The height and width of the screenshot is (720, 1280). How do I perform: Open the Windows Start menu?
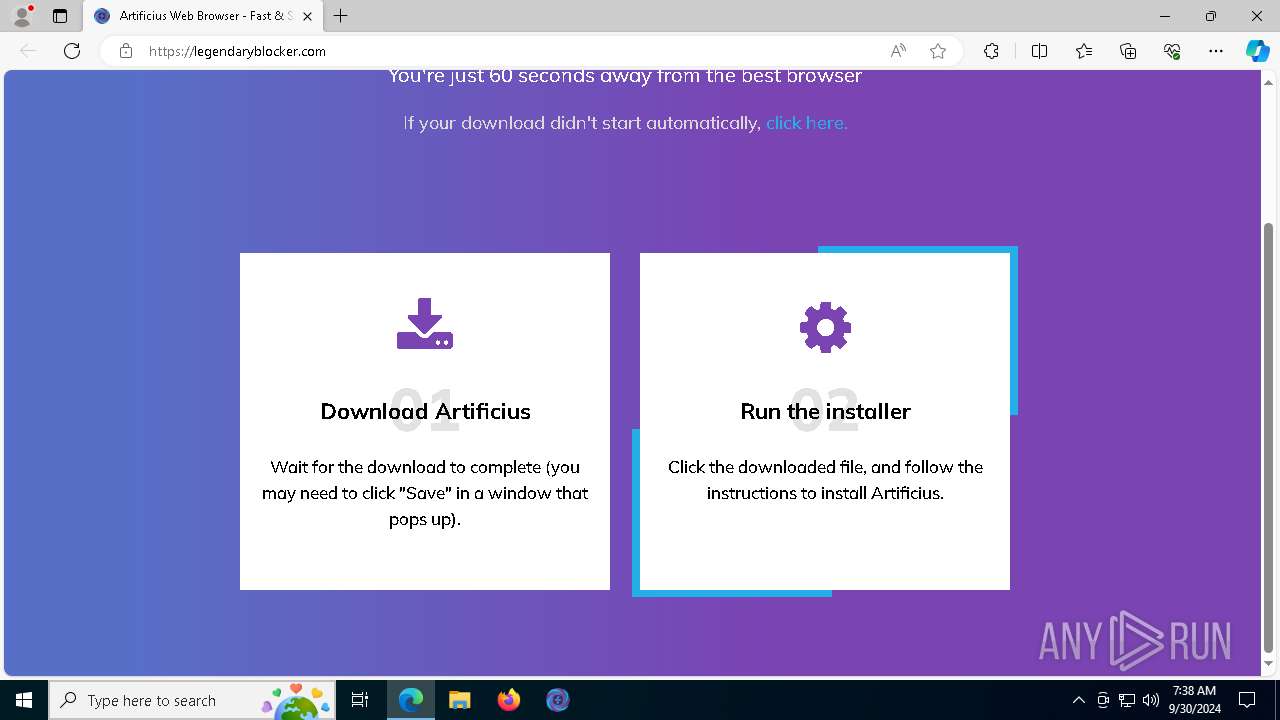(x=24, y=700)
